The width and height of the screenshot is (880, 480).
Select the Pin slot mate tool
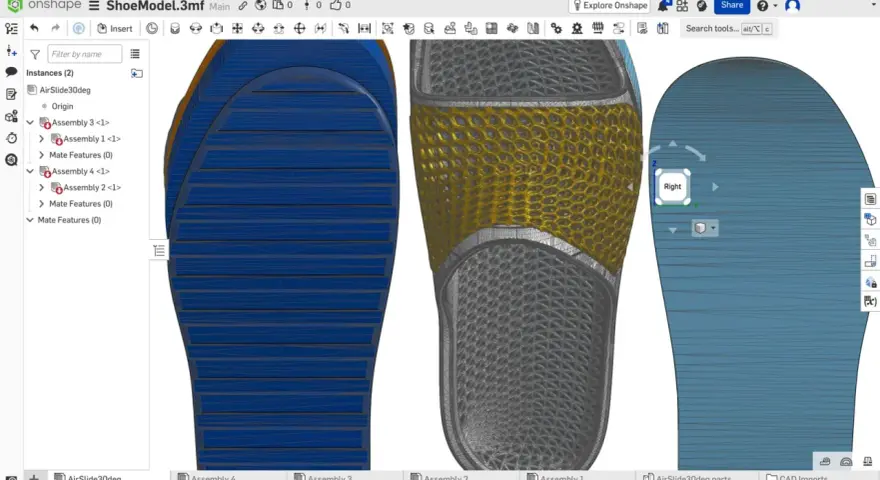pyautogui.click(x=279, y=28)
